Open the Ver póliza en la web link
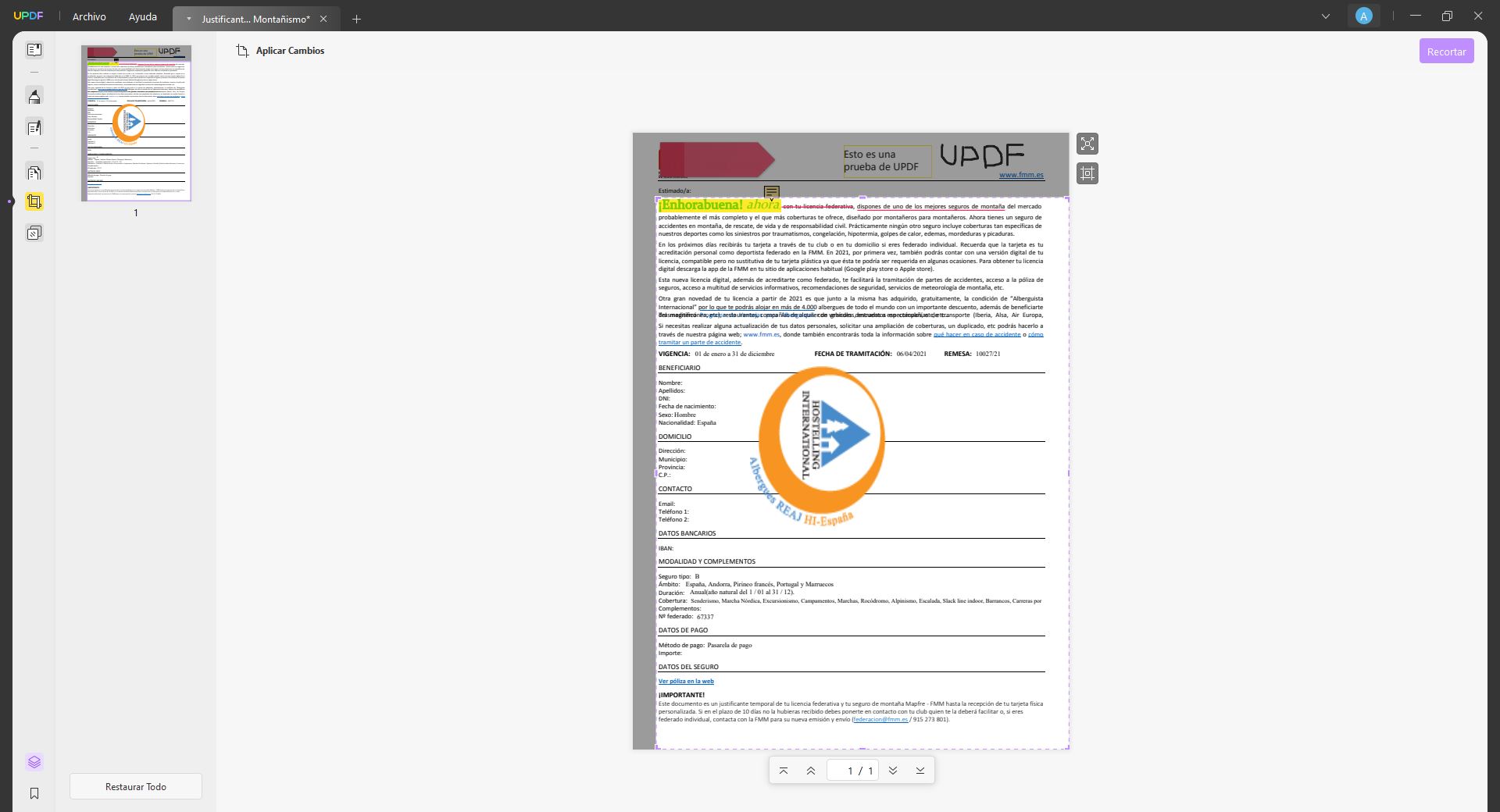Image resolution: width=1500 pixels, height=812 pixels. pos(686,682)
